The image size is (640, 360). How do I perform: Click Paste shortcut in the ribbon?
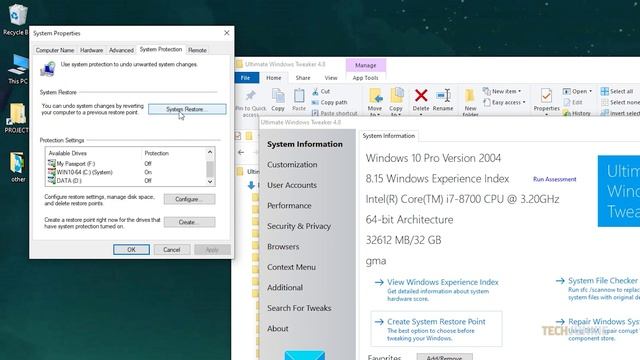pos(334,113)
